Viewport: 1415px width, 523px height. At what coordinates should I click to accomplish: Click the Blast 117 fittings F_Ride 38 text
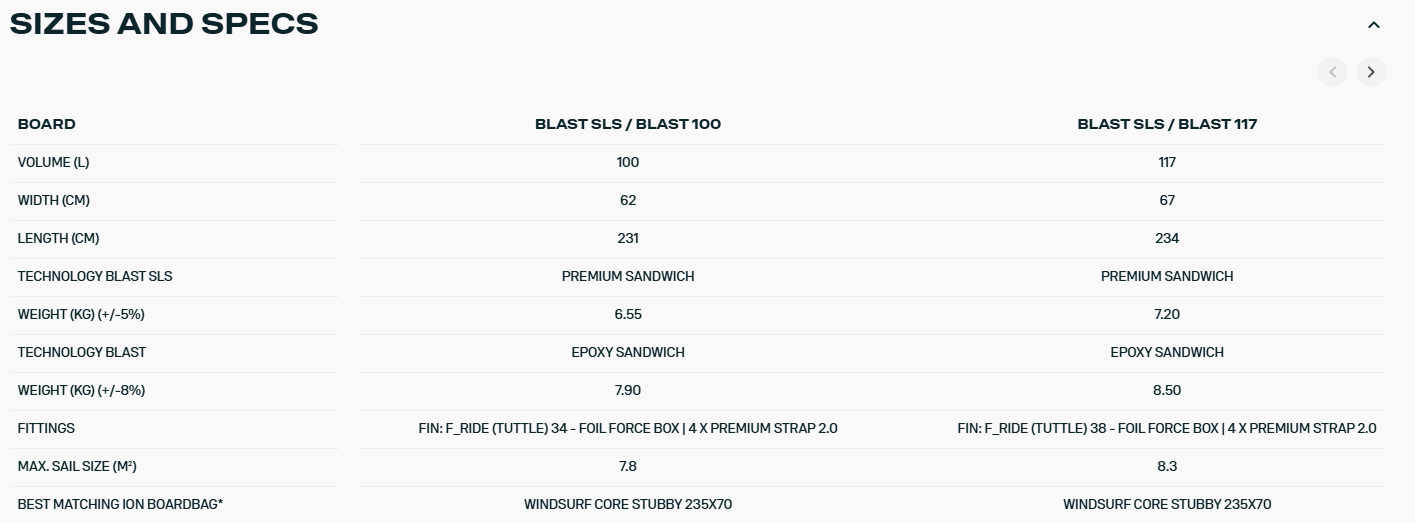[x=1167, y=428]
